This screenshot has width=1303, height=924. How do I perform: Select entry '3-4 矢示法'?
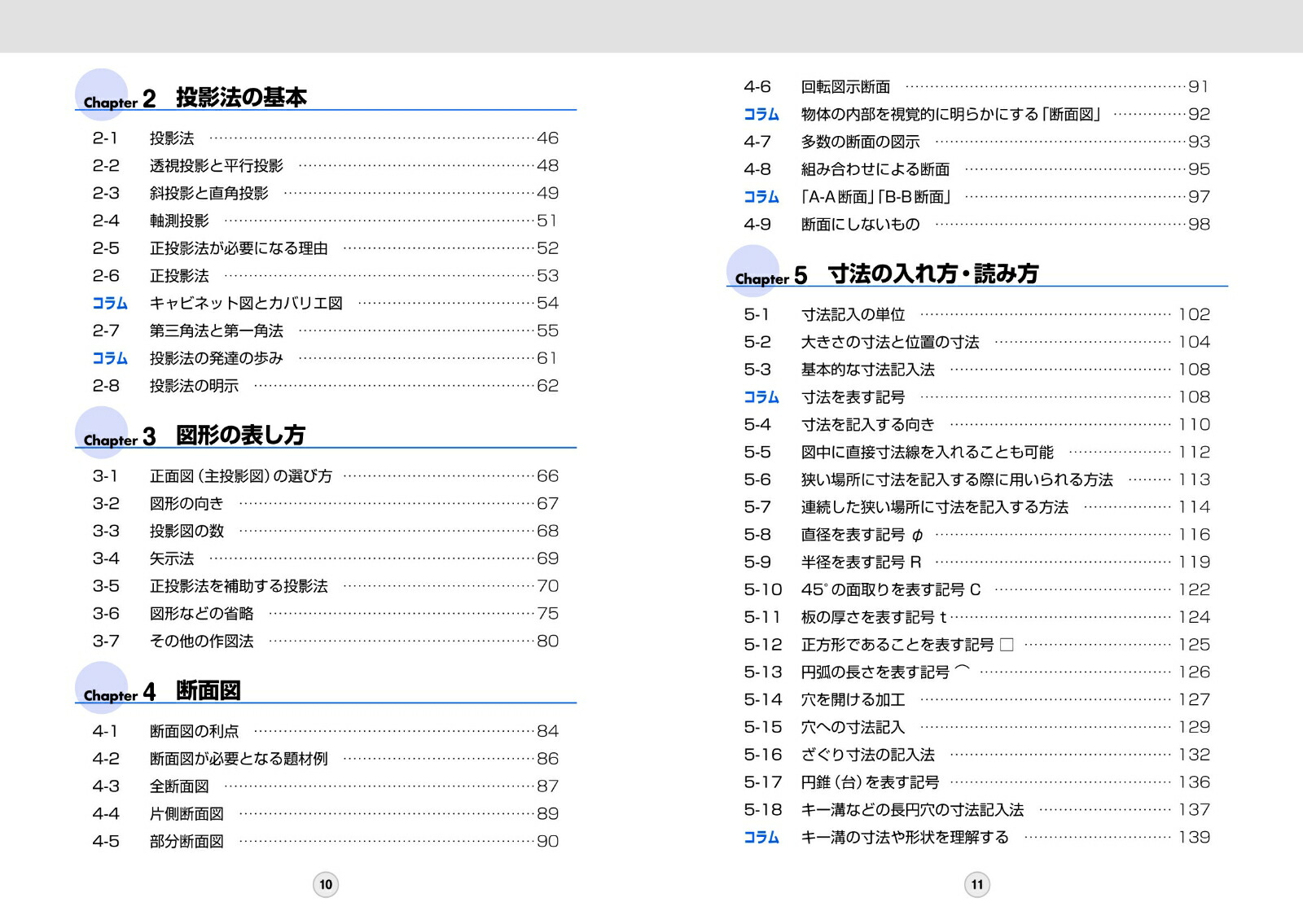coord(326,559)
